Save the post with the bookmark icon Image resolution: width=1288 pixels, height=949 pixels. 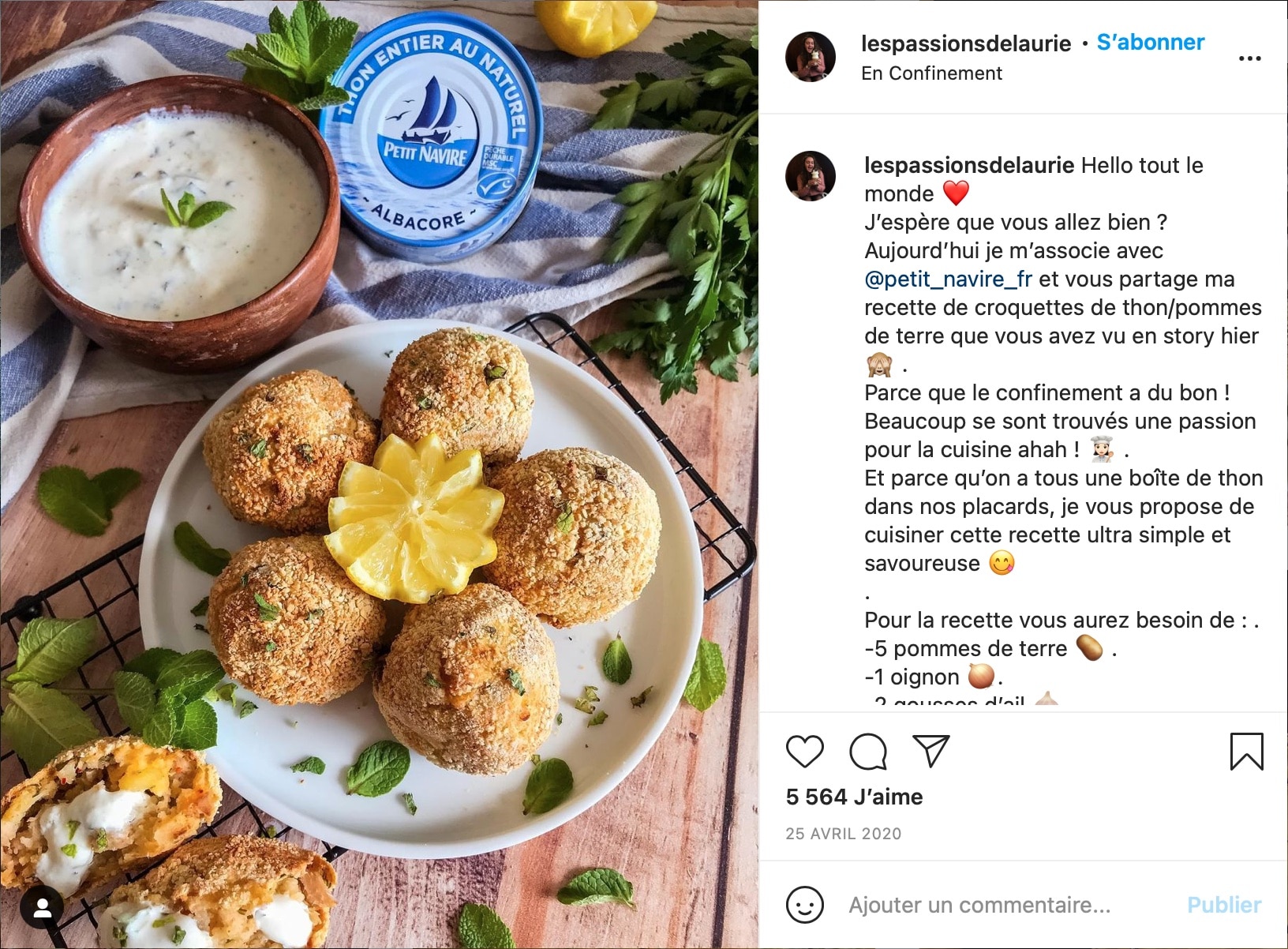(1247, 751)
